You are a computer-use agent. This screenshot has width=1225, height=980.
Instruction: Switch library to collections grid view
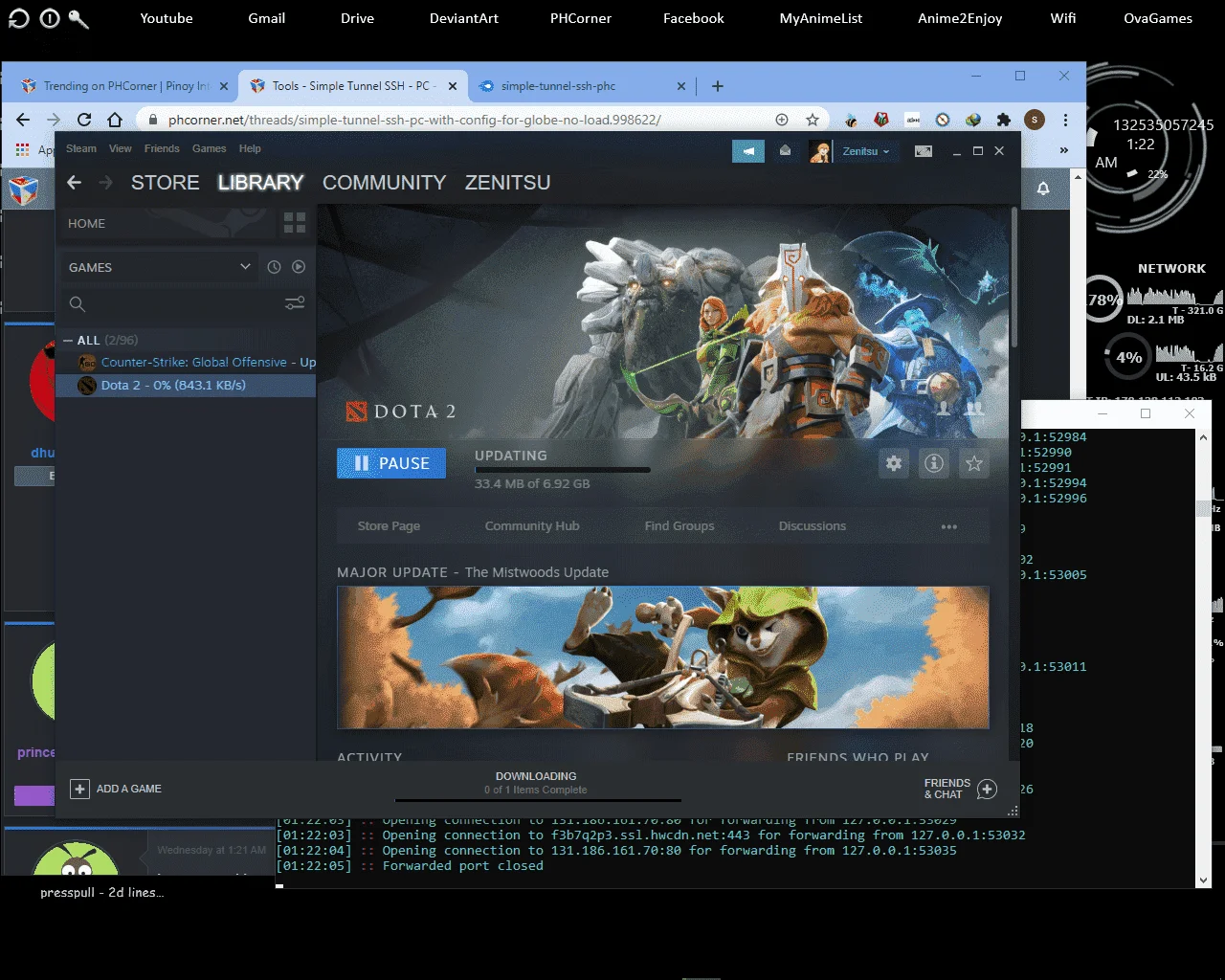295,223
